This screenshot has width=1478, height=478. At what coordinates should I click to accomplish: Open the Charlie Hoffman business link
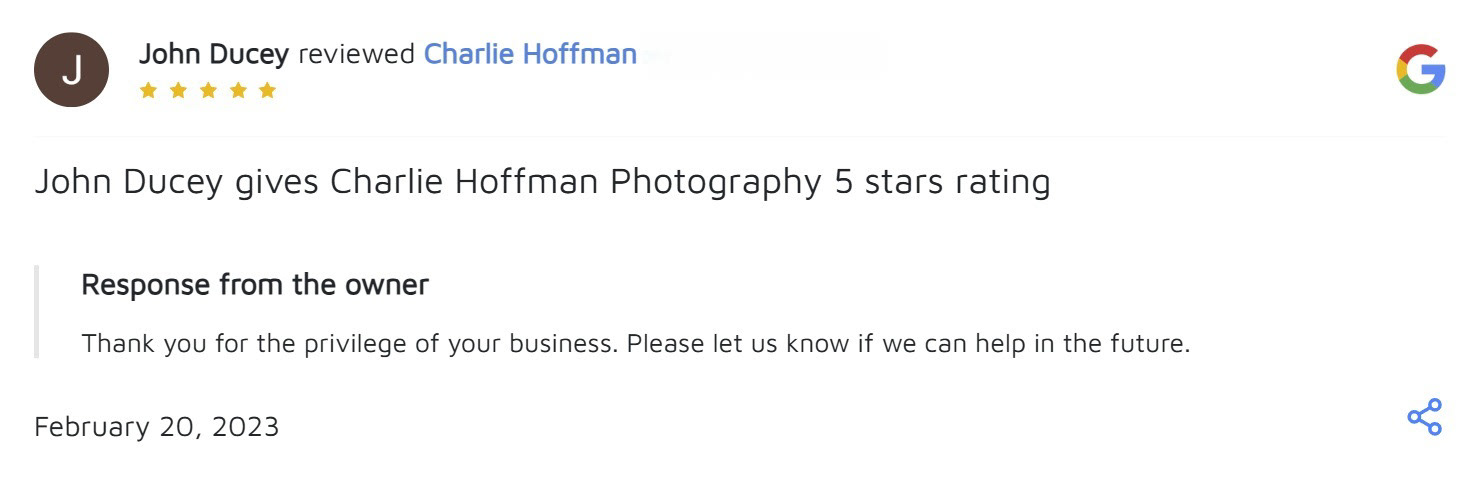pos(530,54)
